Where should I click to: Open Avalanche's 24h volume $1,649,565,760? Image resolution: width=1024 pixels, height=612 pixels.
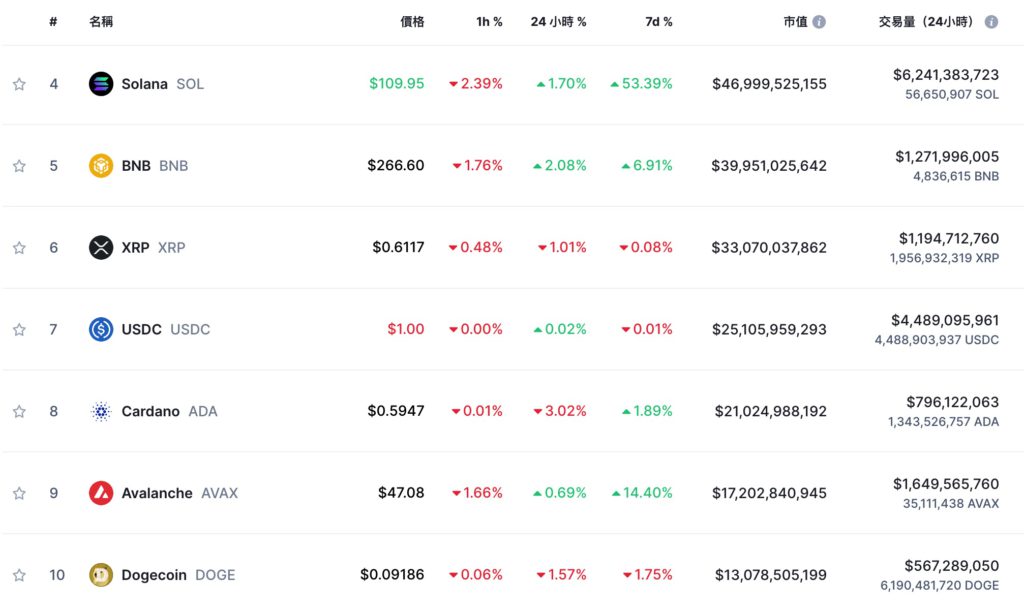946,484
